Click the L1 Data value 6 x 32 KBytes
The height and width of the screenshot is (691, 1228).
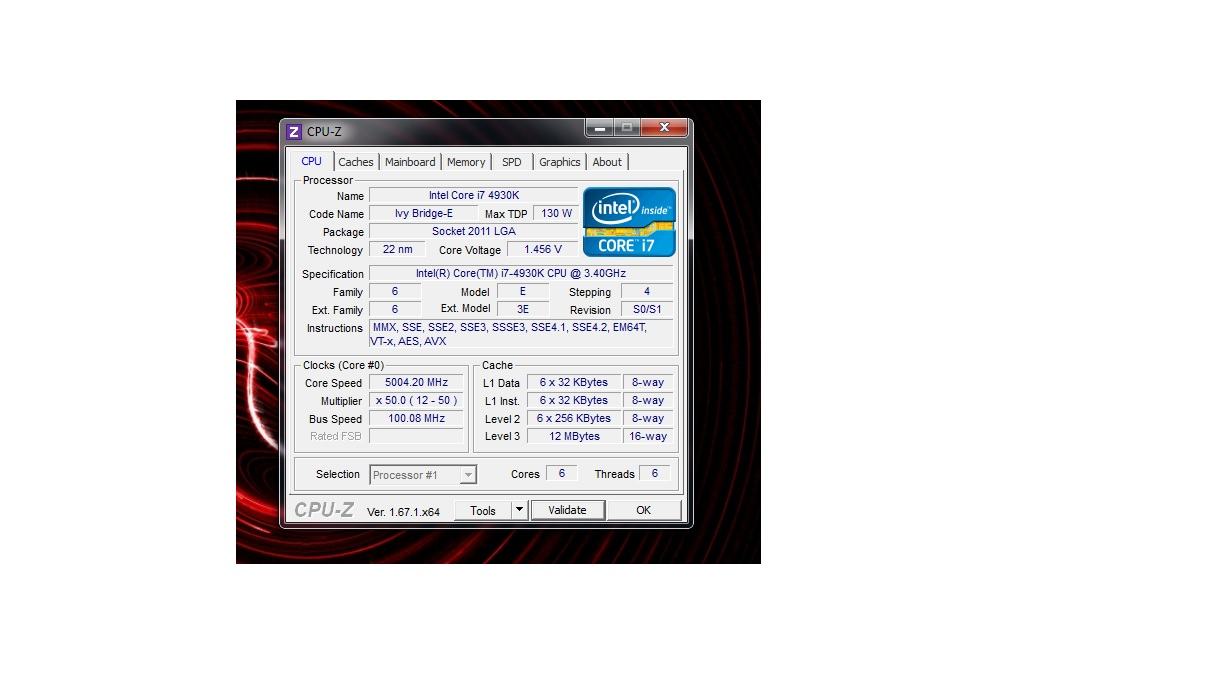[573, 383]
